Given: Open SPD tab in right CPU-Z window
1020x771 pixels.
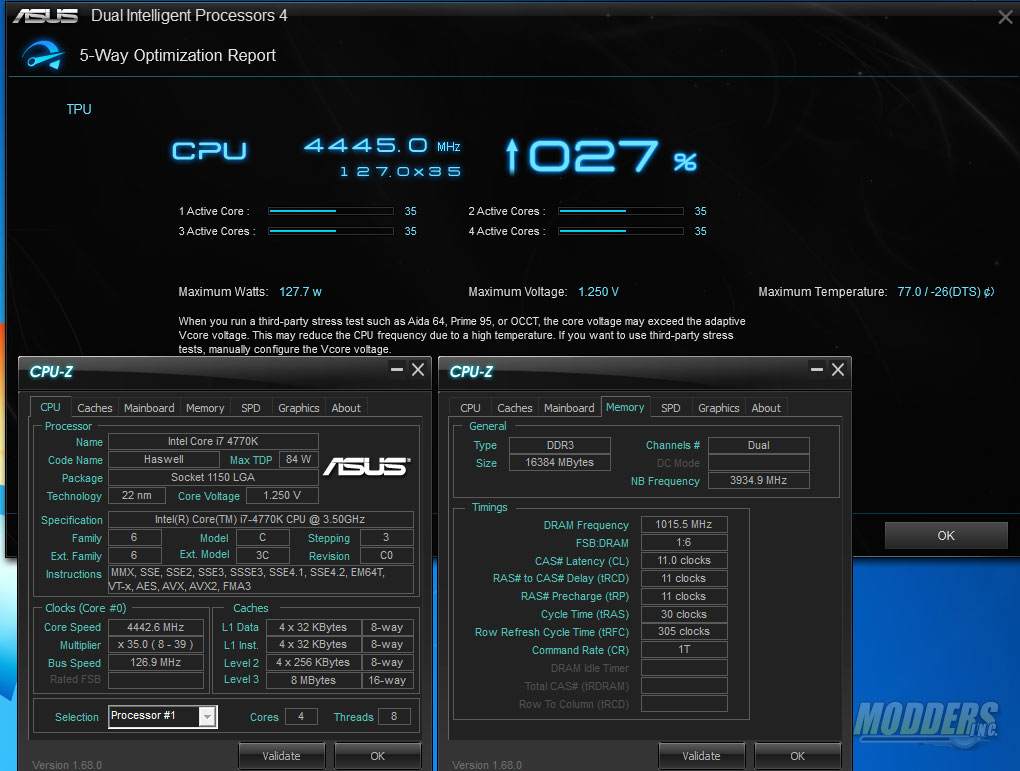Looking at the screenshot, I should click(x=671, y=408).
